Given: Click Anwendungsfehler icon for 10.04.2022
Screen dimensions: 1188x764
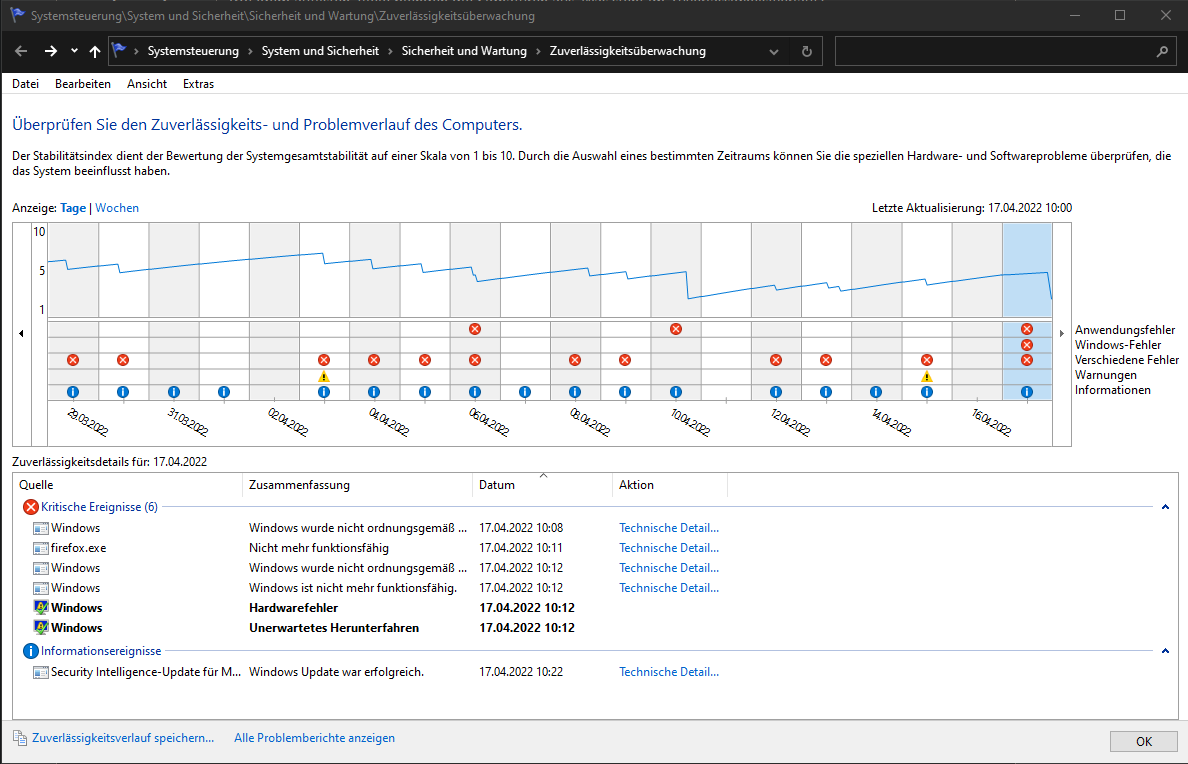Looking at the screenshot, I should [675, 329].
